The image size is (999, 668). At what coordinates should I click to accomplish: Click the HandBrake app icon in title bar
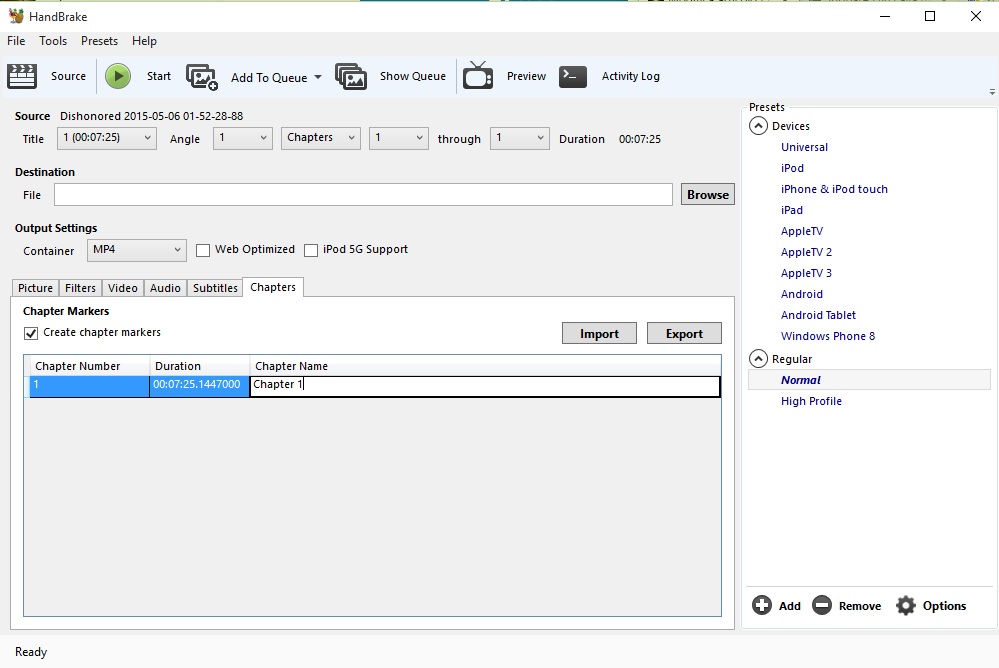pos(16,16)
